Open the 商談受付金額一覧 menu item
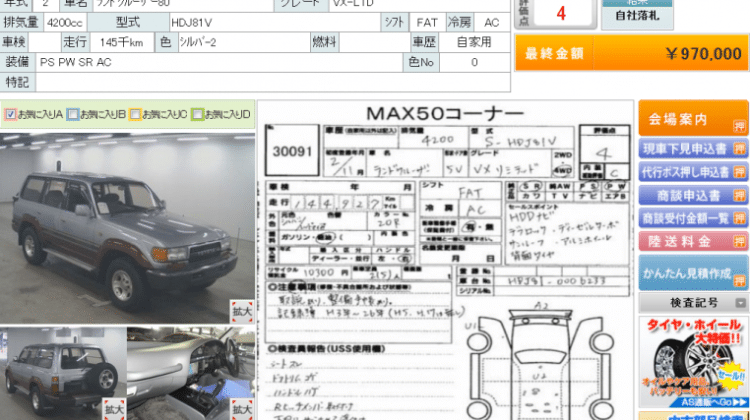The image size is (750, 420). point(685,218)
